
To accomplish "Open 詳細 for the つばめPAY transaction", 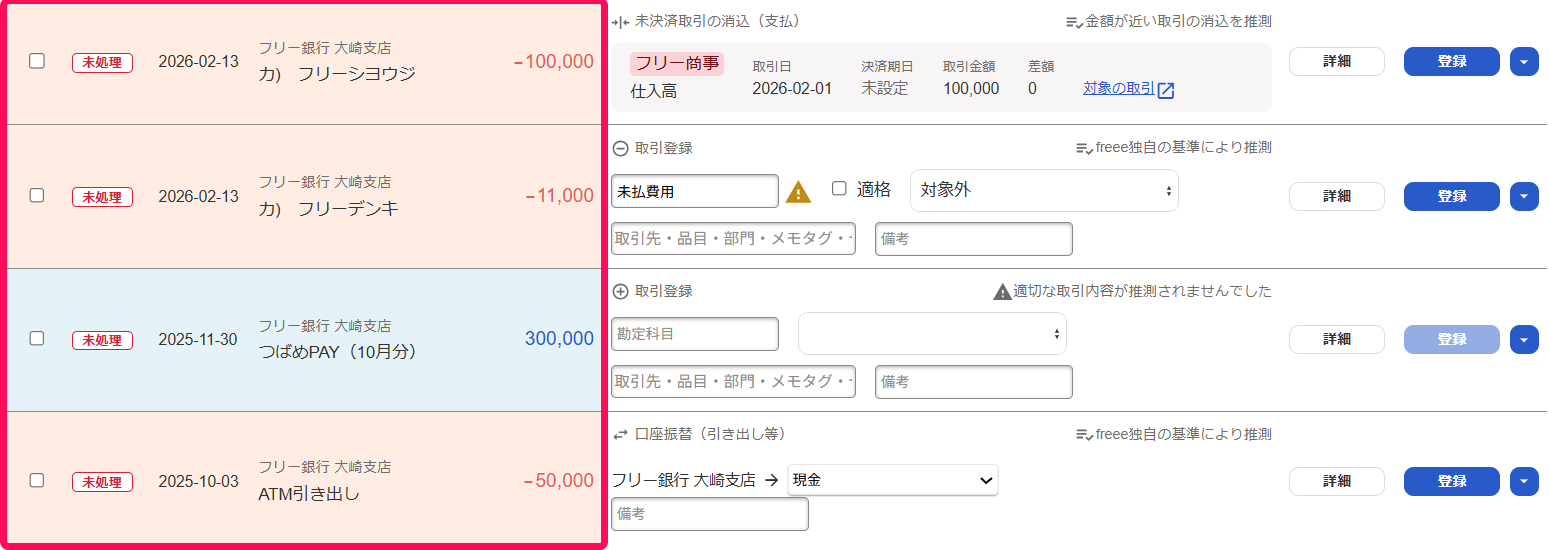I will [x=1337, y=339].
